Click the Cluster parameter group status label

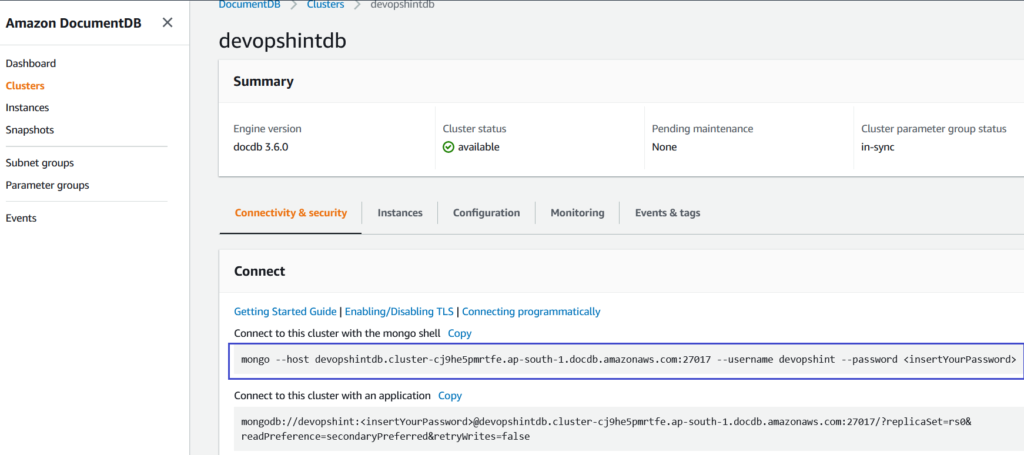click(934, 129)
